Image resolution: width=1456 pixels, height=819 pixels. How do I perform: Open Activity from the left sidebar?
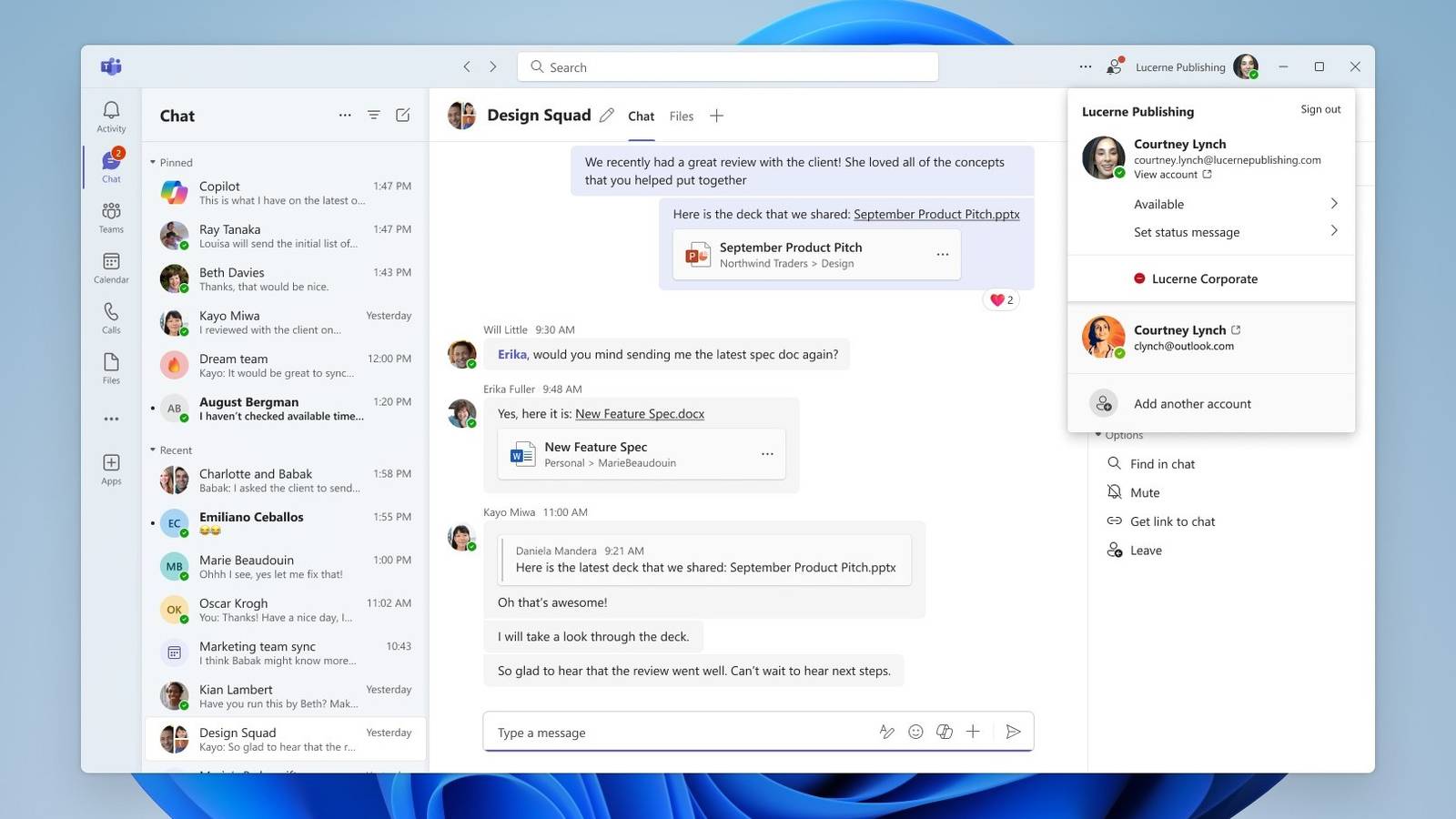click(110, 116)
